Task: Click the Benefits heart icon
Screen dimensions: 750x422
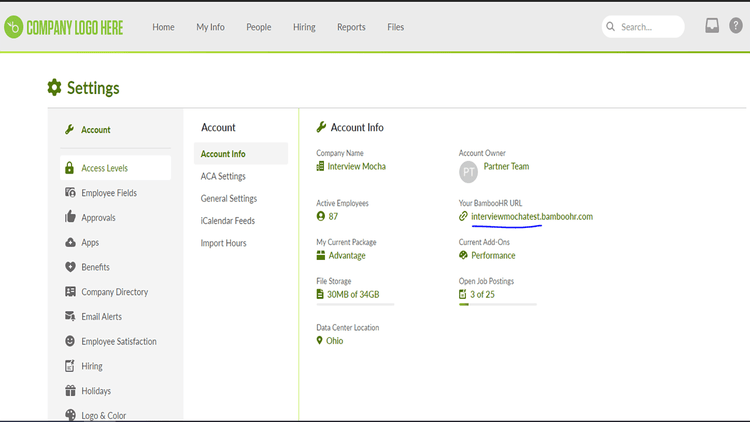Action: (x=70, y=267)
